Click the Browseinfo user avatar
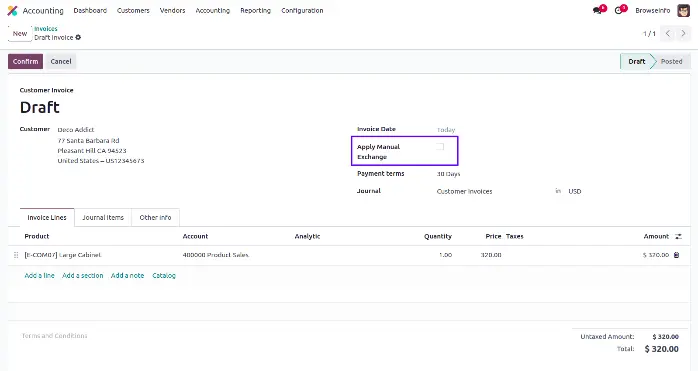 click(683, 11)
